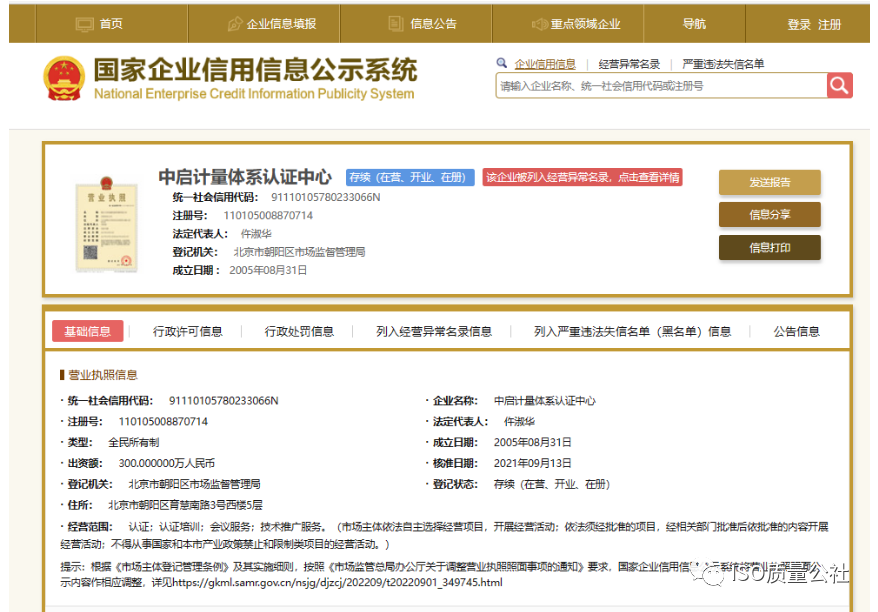The width and height of the screenshot is (878, 612).
Task: Click the 发送报告 button
Action: click(x=769, y=182)
